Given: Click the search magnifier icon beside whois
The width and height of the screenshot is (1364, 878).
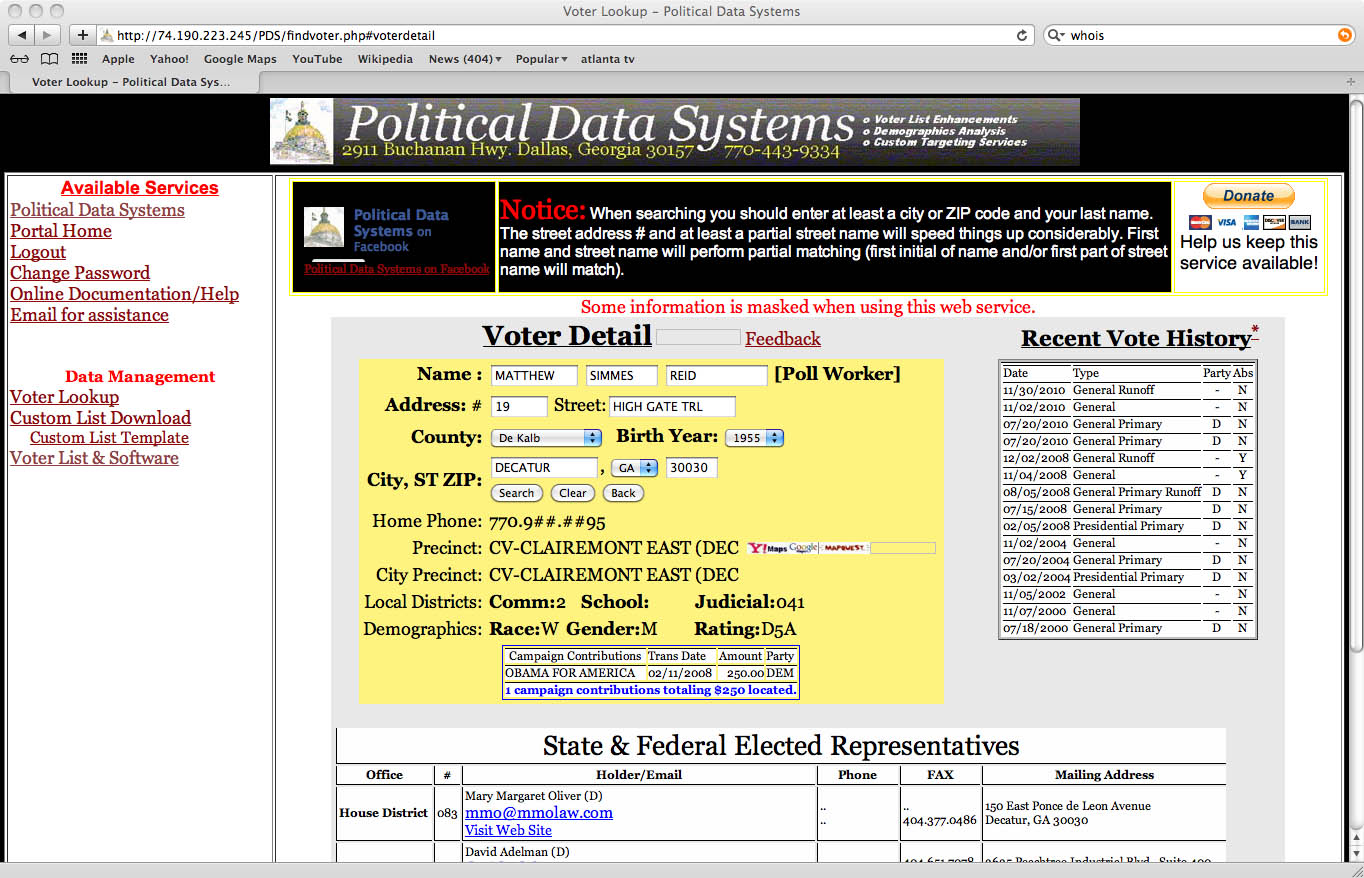Looking at the screenshot, I should 1054,35.
